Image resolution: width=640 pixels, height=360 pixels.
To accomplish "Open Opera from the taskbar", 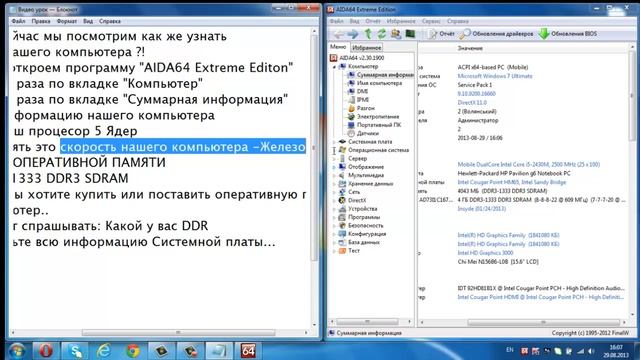I will [45, 351].
